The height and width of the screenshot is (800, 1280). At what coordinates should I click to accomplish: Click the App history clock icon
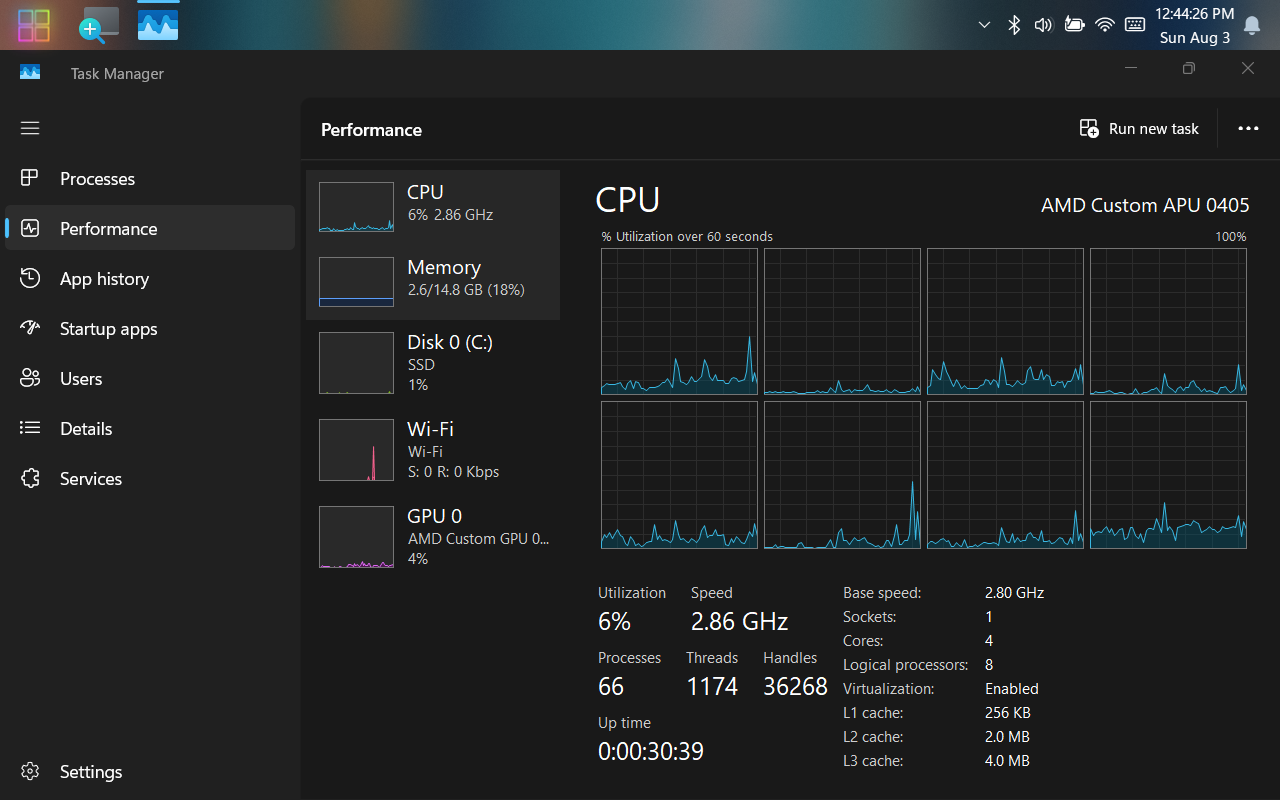(30, 278)
